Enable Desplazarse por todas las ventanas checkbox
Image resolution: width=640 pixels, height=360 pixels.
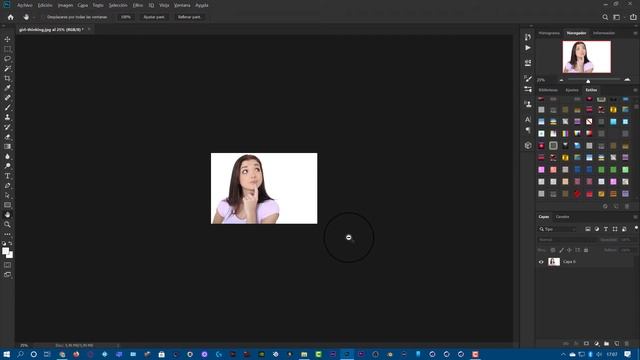(x=43, y=17)
